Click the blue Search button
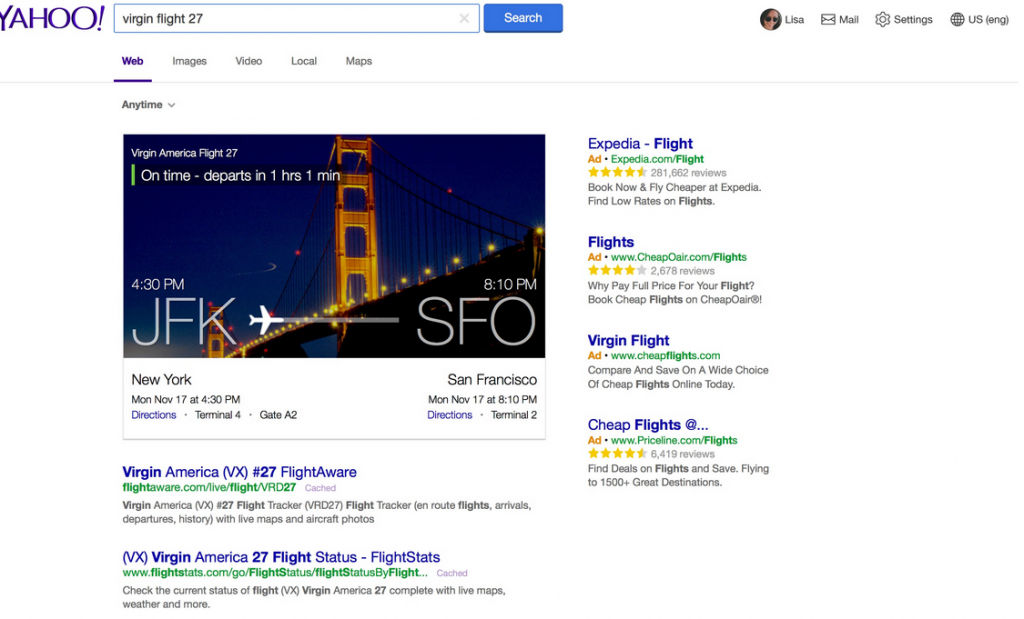Screen dimensions: 1024x619 click(523, 18)
